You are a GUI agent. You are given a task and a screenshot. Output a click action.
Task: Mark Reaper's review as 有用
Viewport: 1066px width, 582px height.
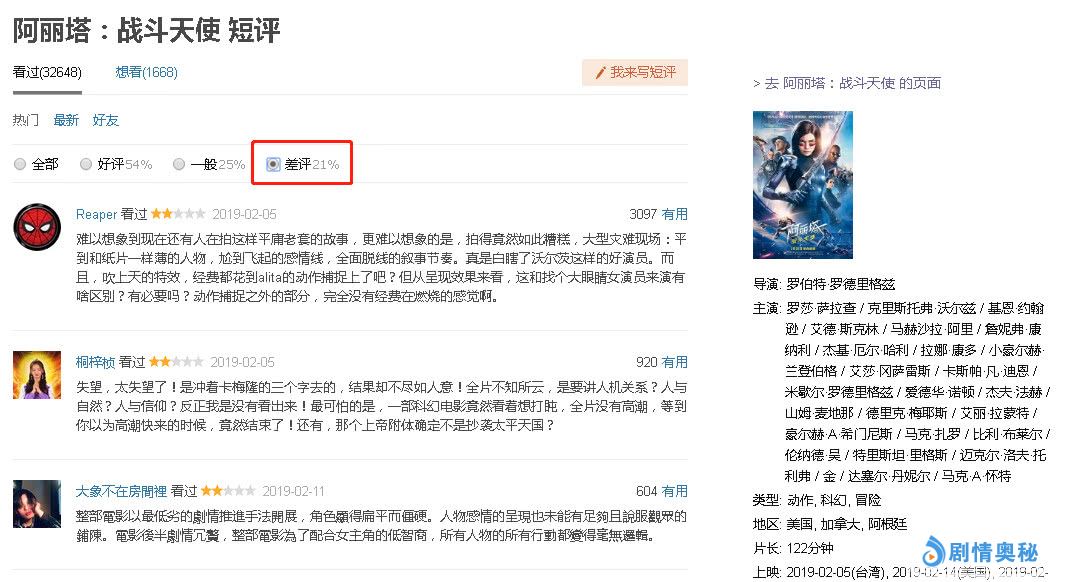click(x=674, y=214)
